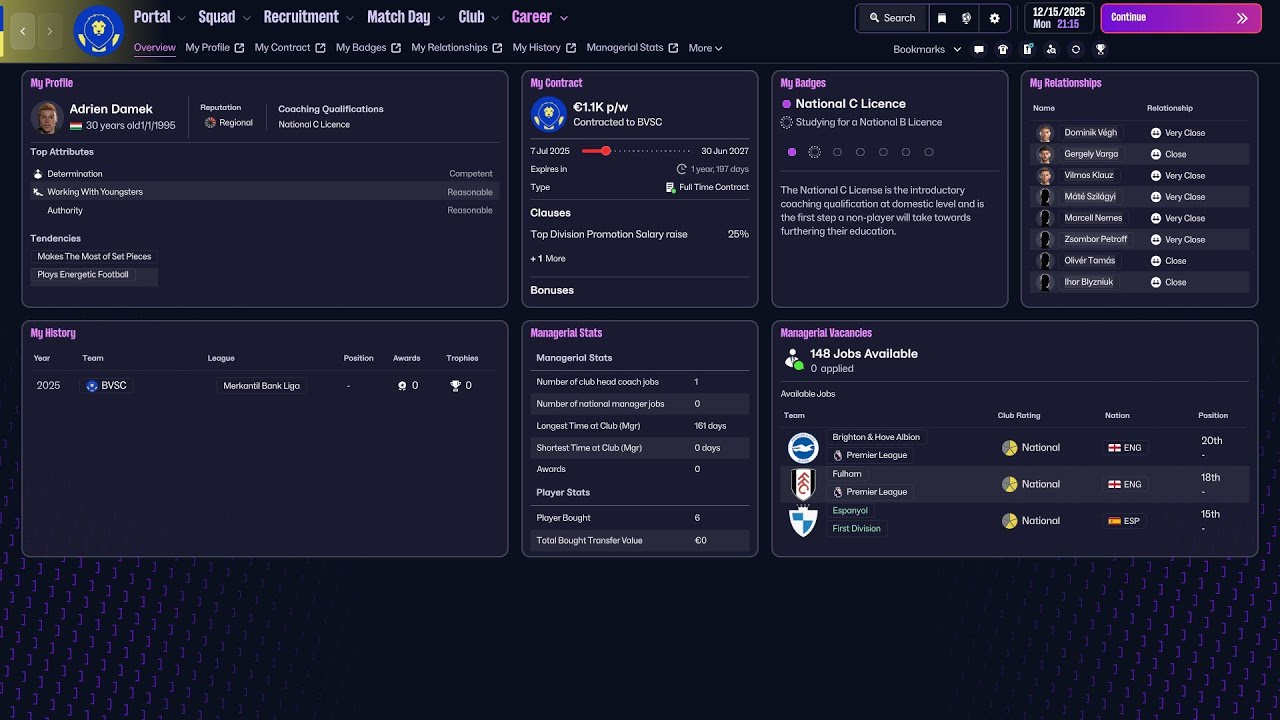Open the Brighton & Hove Albion job link
Image resolution: width=1280 pixels, height=720 pixels.
[876, 437]
